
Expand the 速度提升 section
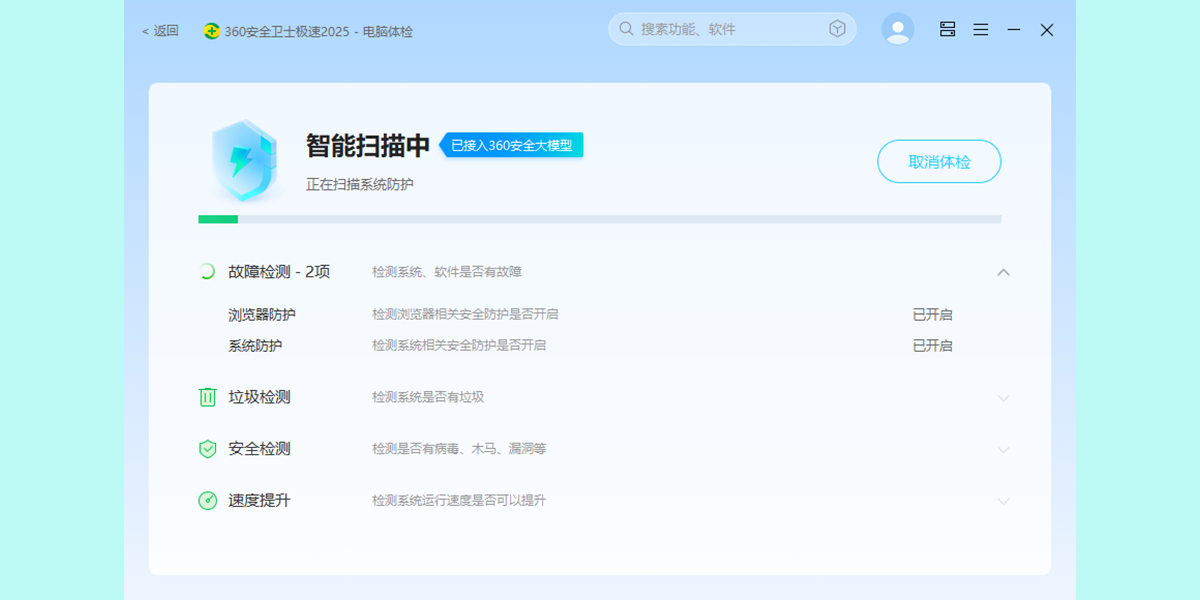pyautogui.click(x=1004, y=502)
